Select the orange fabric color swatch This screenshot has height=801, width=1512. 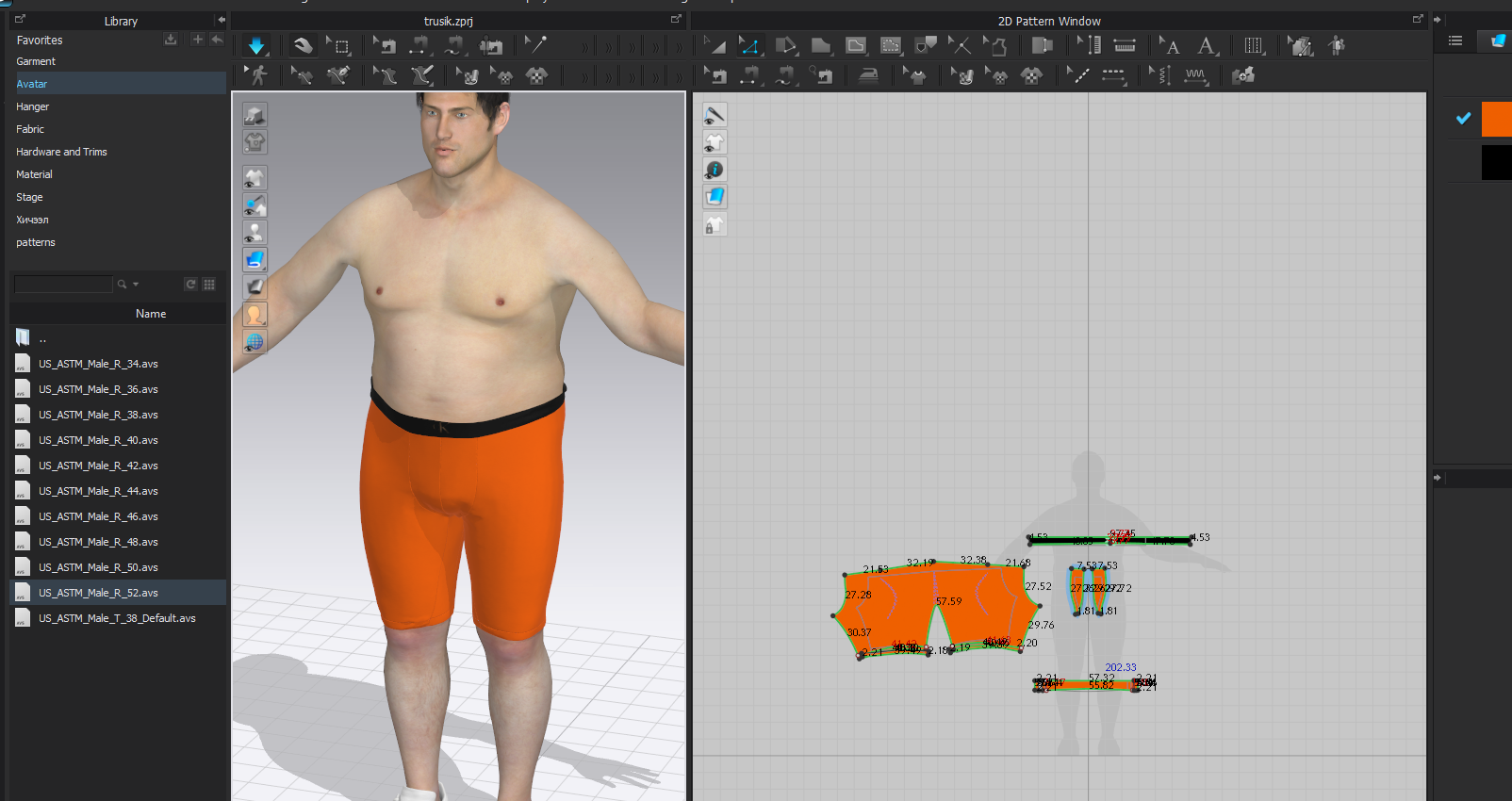(x=1496, y=120)
